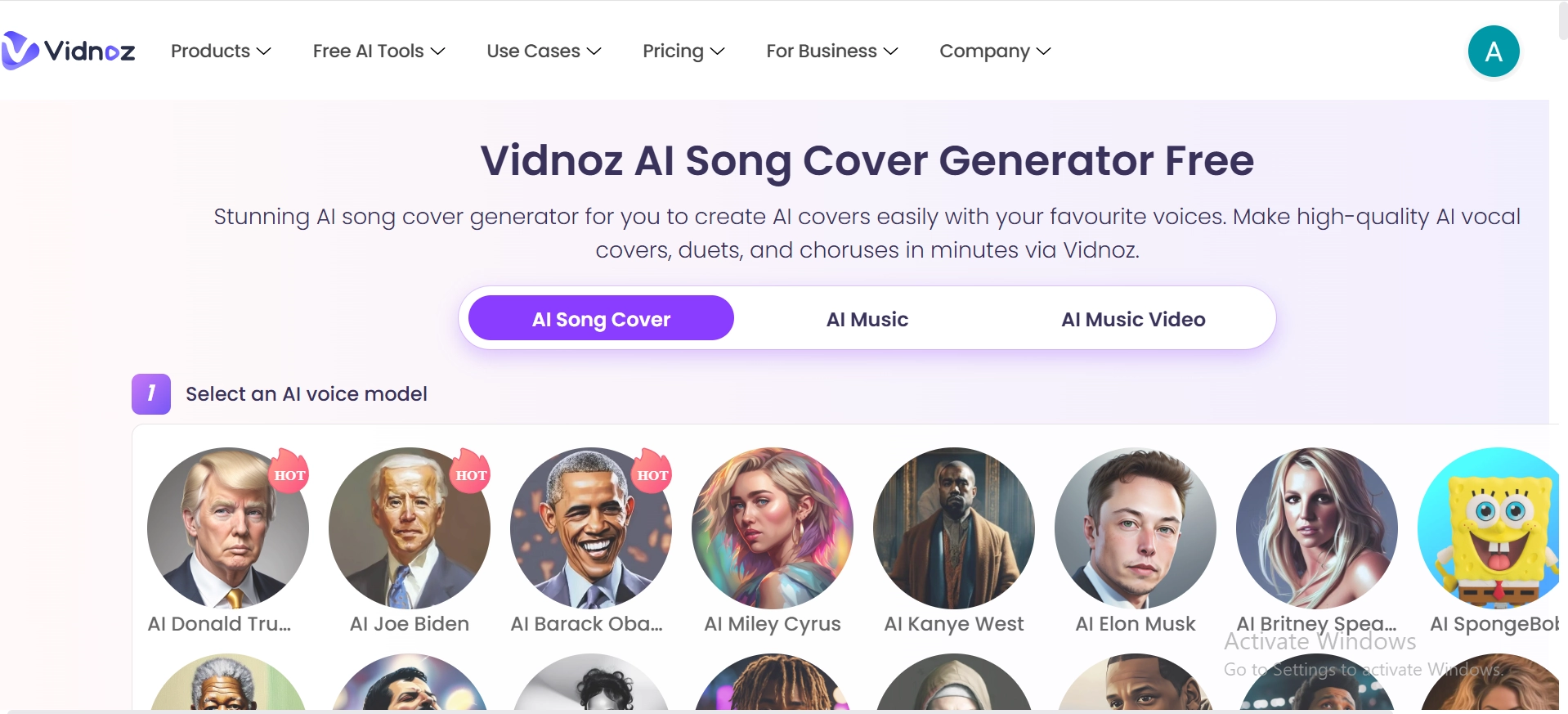Open the For Business dropdown
The width and height of the screenshot is (1568, 714).
(x=831, y=51)
